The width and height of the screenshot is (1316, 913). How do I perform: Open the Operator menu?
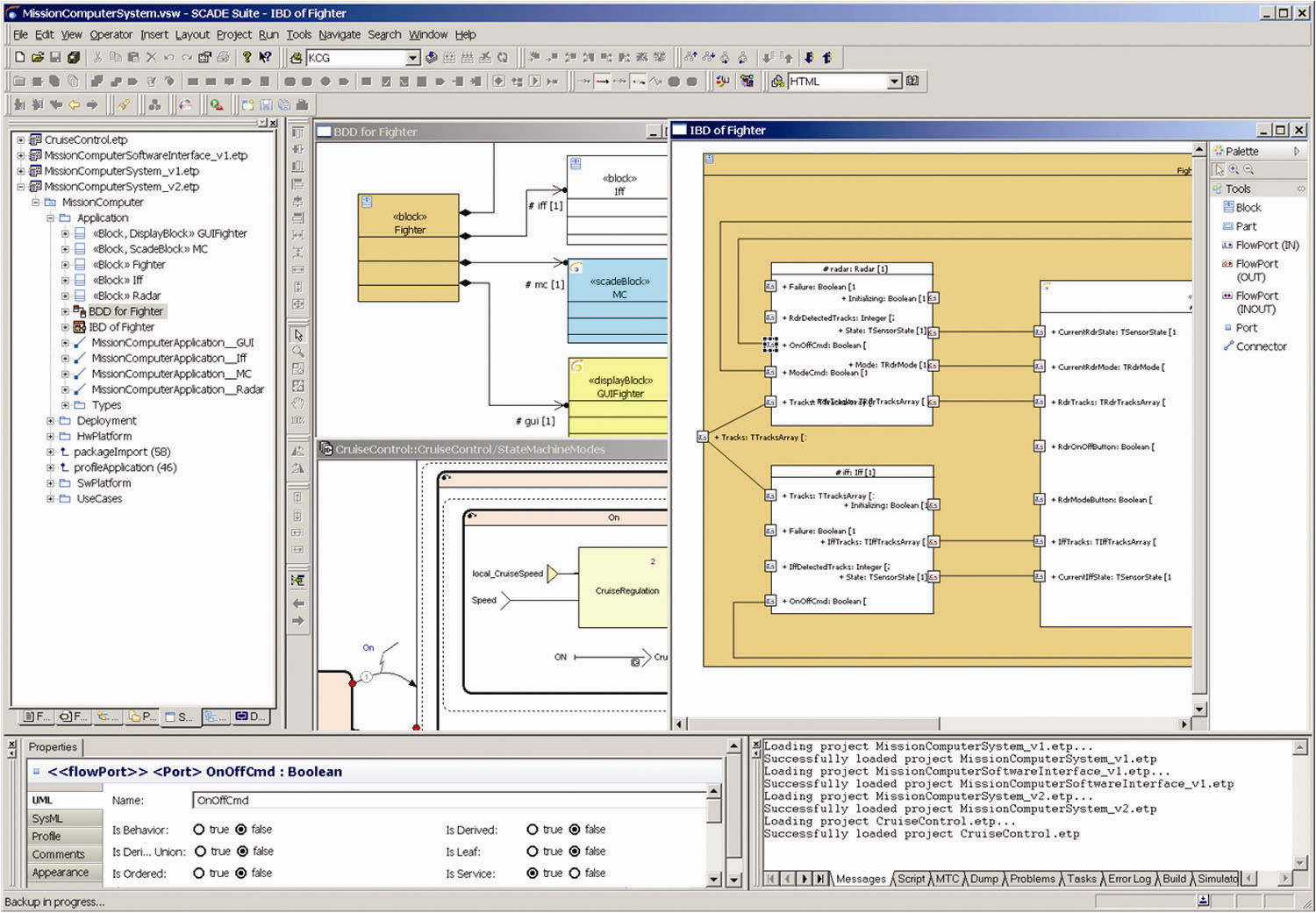pyautogui.click(x=111, y=34)
